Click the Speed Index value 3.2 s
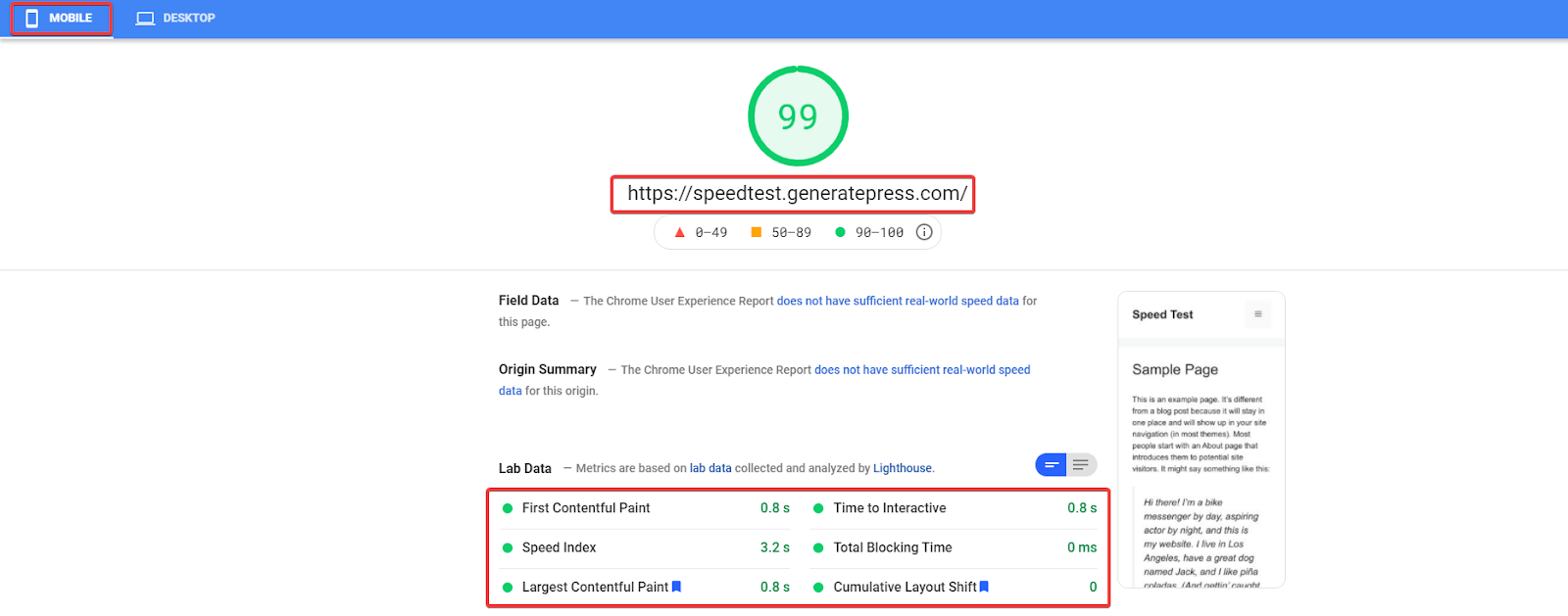This screenshot has width=1568, height=616. pyautogui.click(x=775, y=547)
